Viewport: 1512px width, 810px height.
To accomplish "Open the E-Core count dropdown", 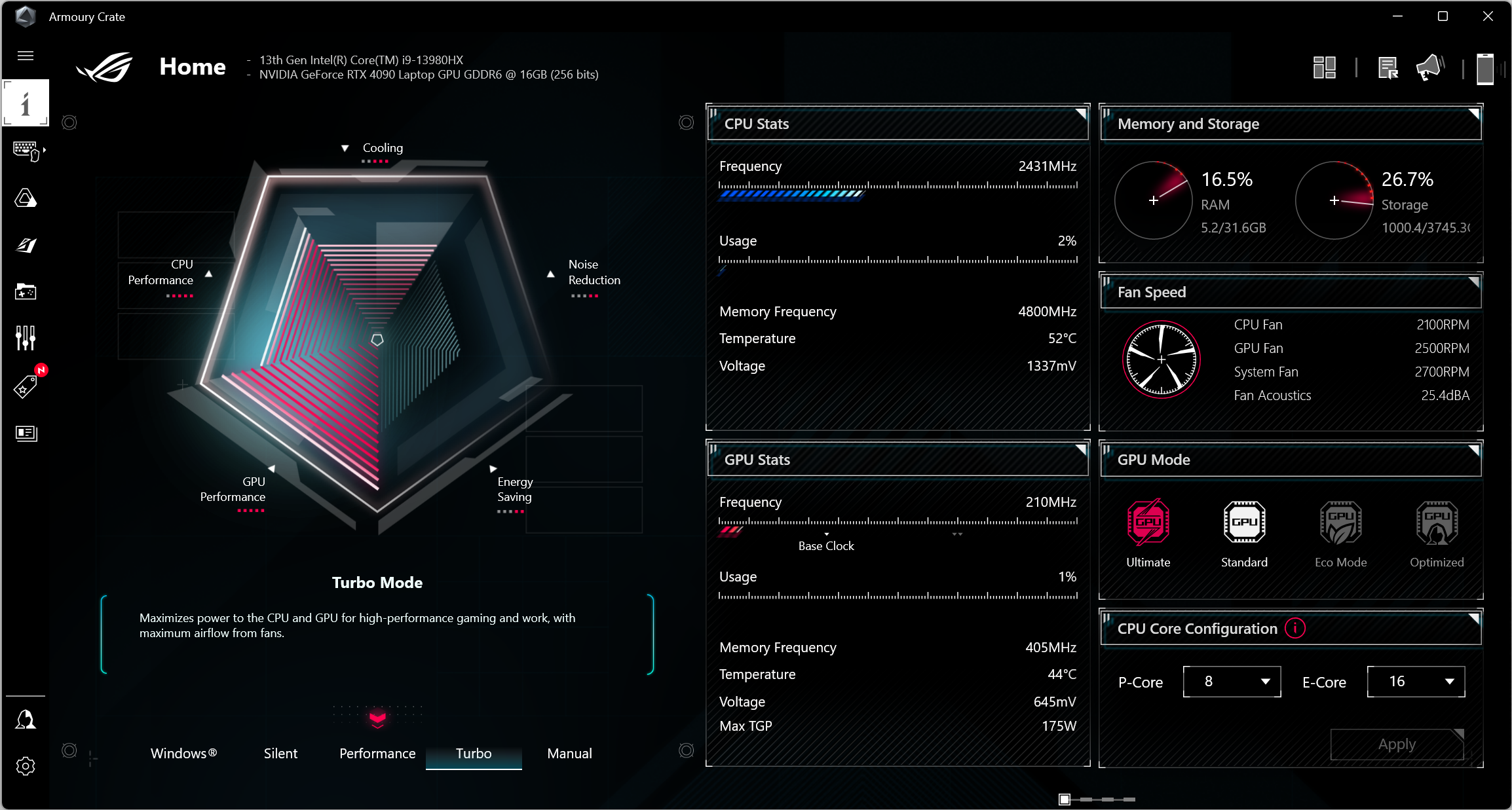I will 1416,682.
